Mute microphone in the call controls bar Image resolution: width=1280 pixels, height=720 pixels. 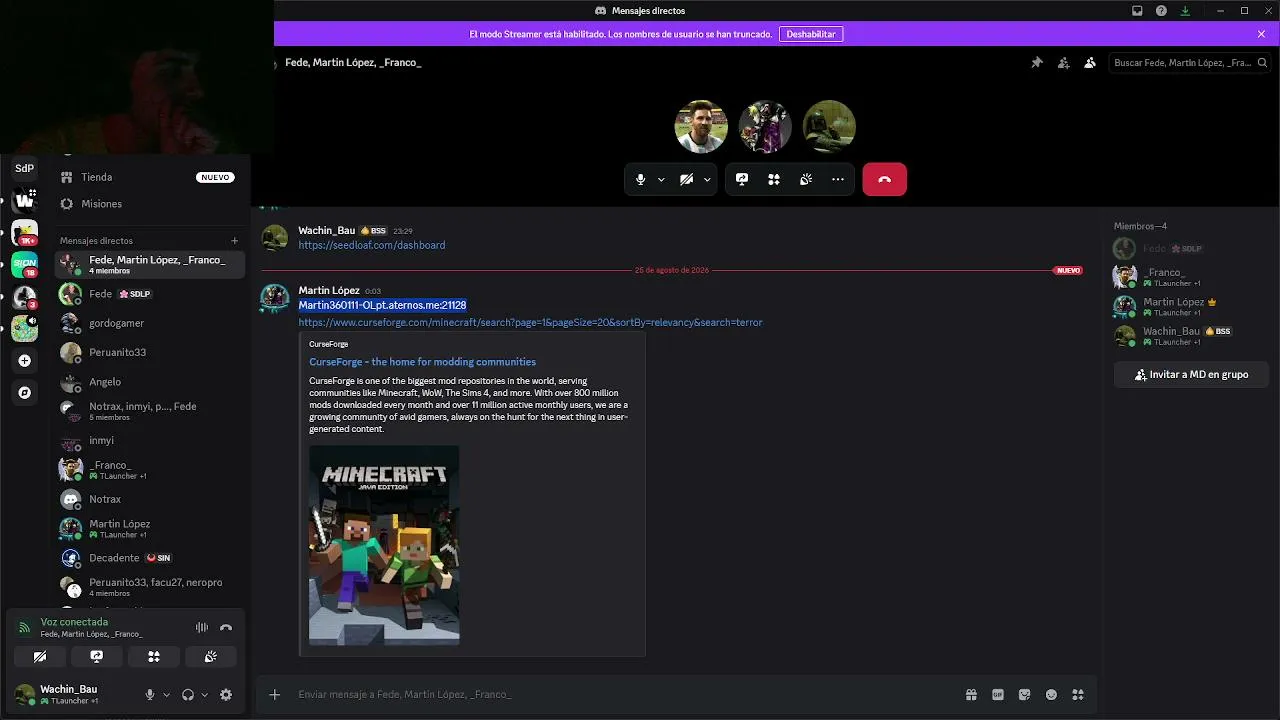point(641,179)
